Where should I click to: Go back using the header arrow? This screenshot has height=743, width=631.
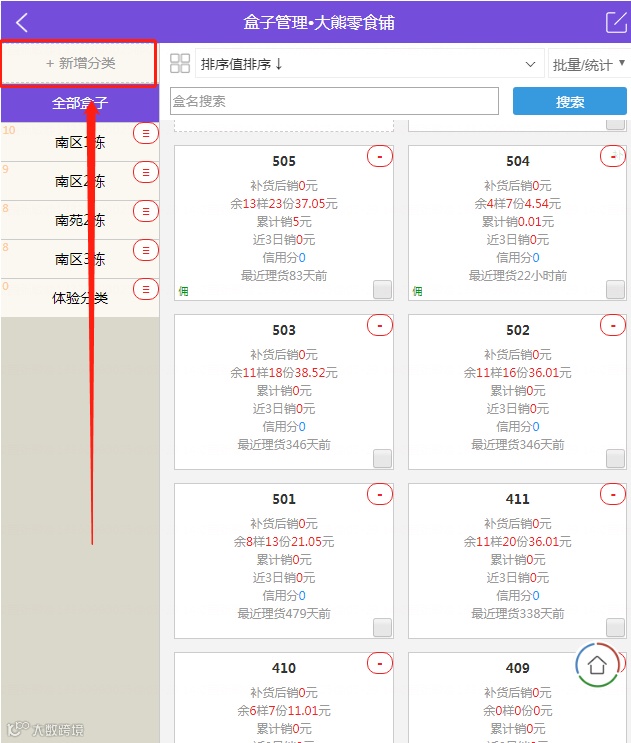click(x=22, y=22)
